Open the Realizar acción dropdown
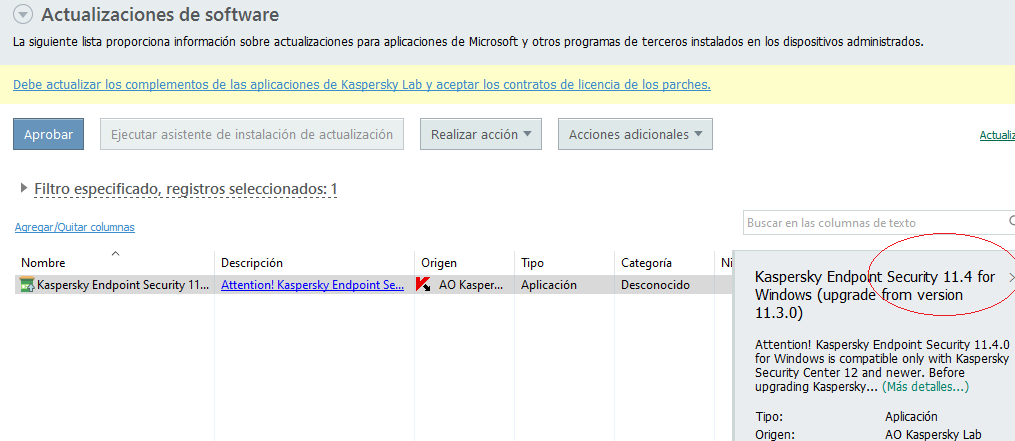Viewport: 1015px width, 441px height. point(481,134)
